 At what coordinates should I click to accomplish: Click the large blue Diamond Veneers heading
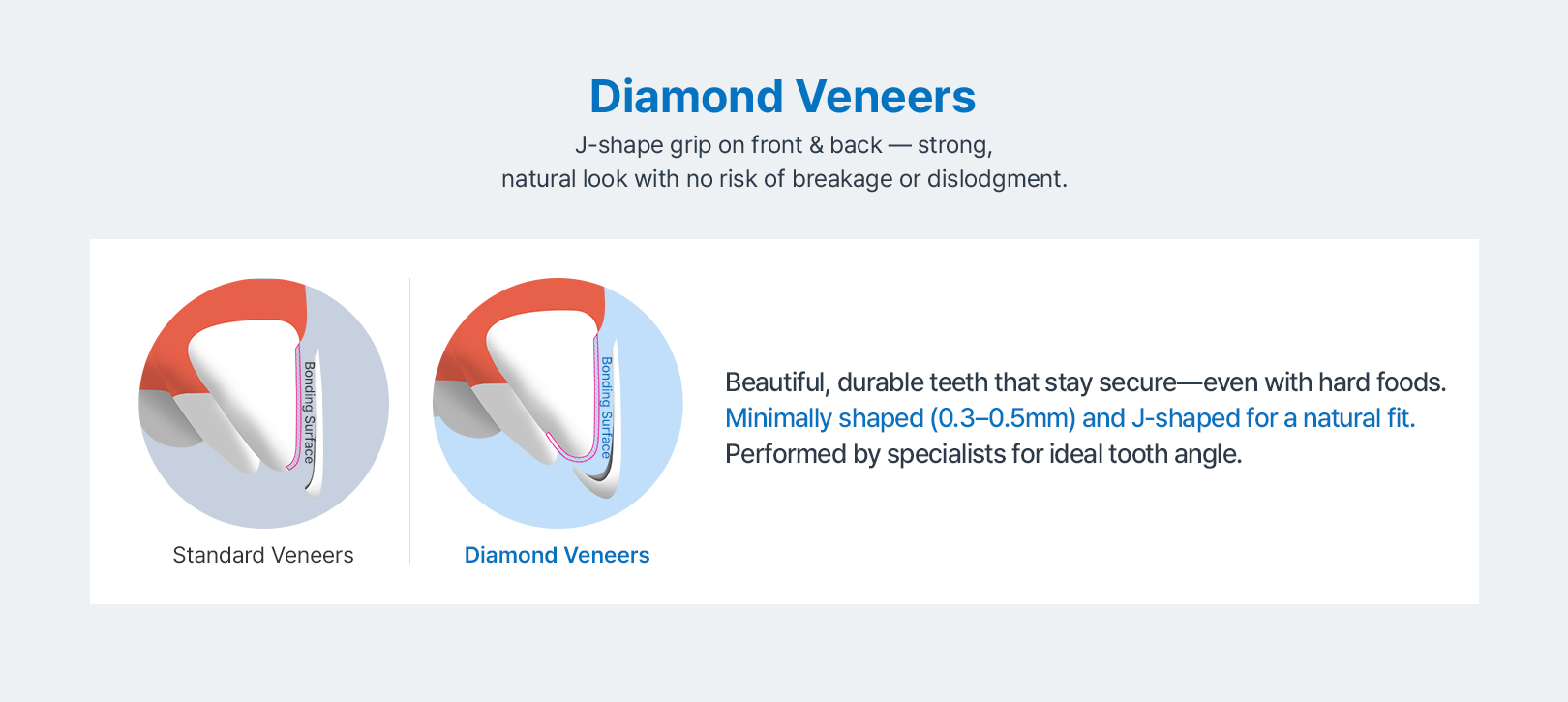[x=782, y=97]
